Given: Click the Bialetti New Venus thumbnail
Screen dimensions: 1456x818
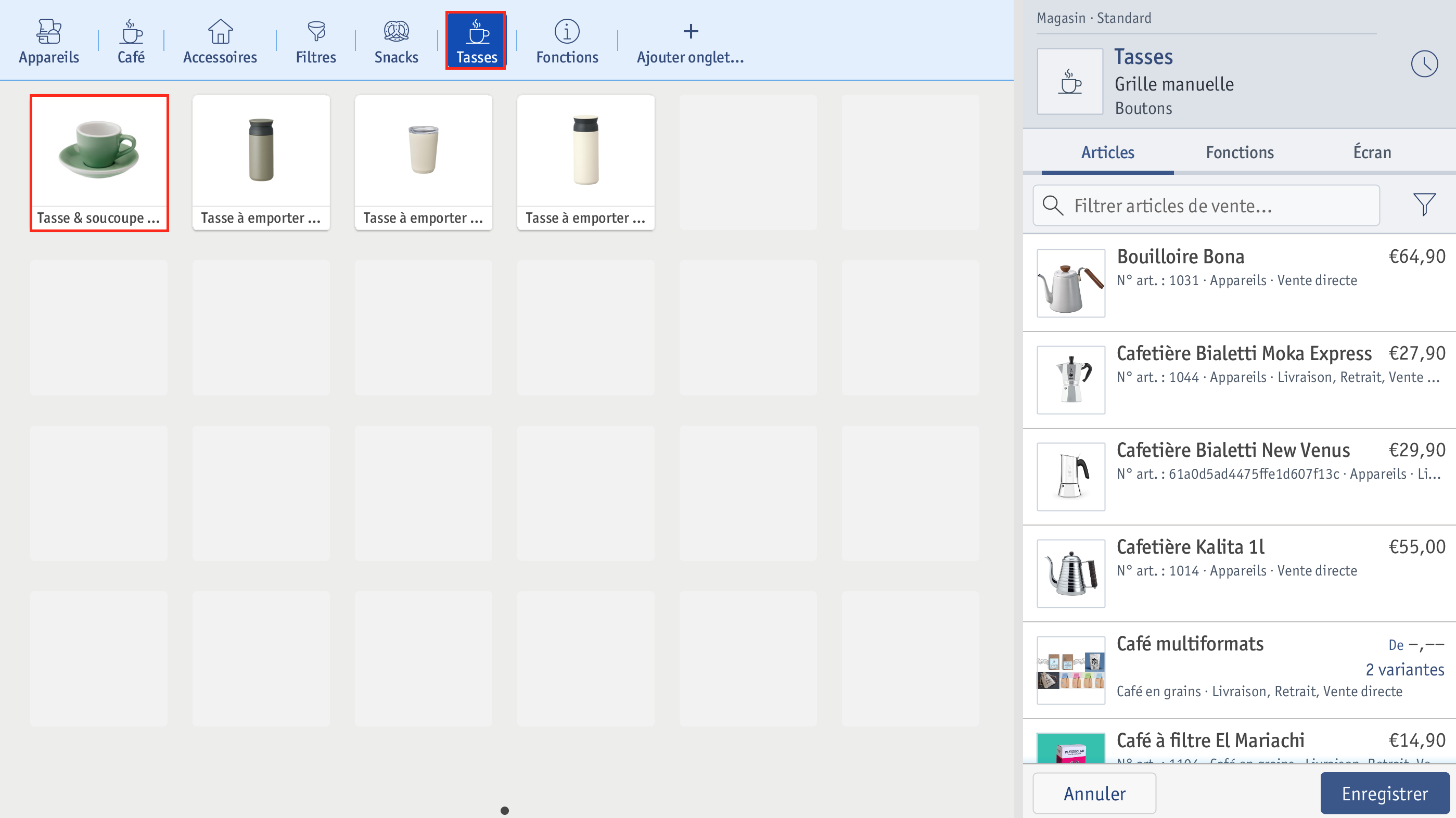Looking at the screenshot, I should 1070,477.
